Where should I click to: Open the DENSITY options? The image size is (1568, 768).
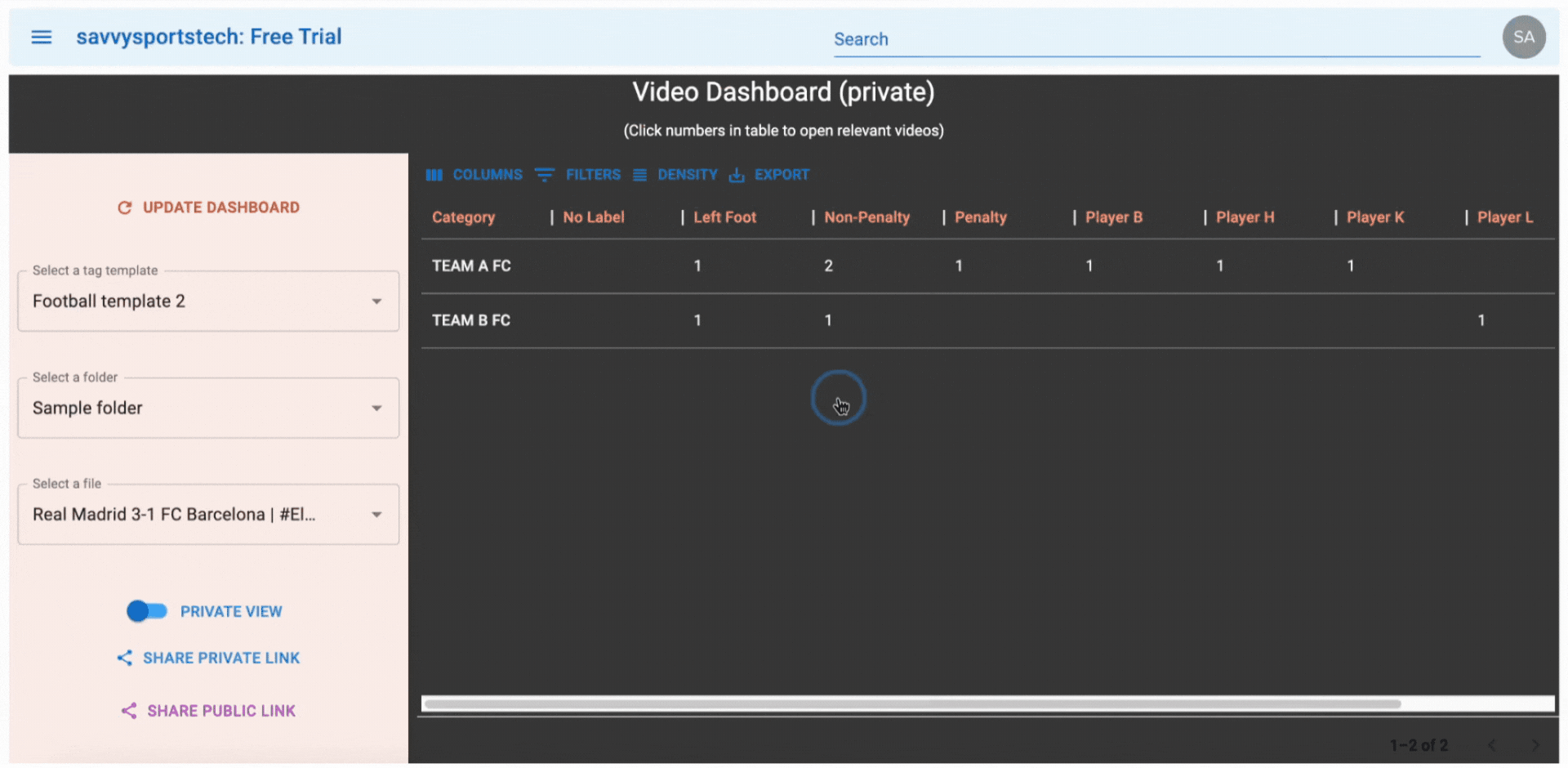pos(675,175)
